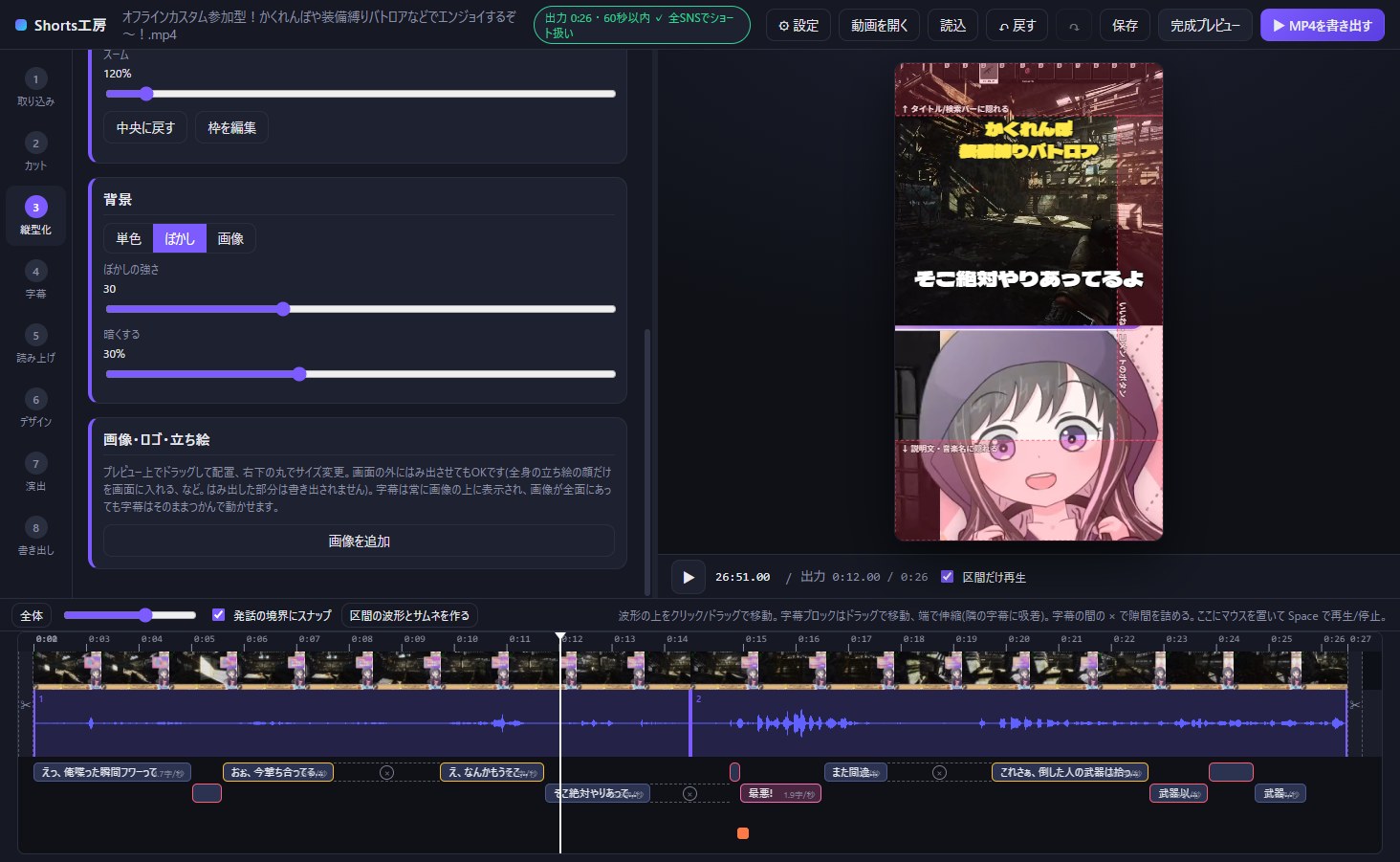
Task: Export with the MP4を書き出す button
Action: (x=1323, y=26)
